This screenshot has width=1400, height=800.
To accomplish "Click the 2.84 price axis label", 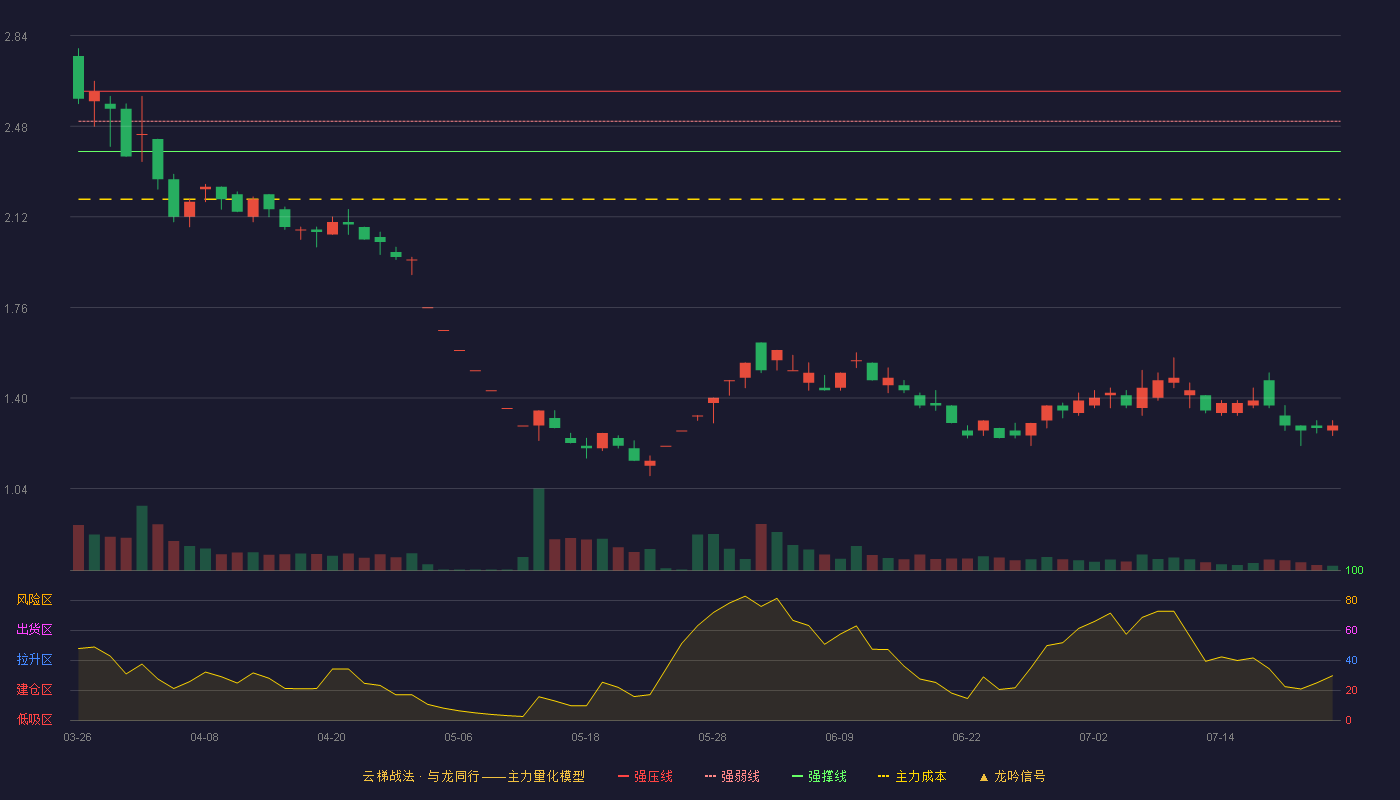I will [x=16, y=37].
